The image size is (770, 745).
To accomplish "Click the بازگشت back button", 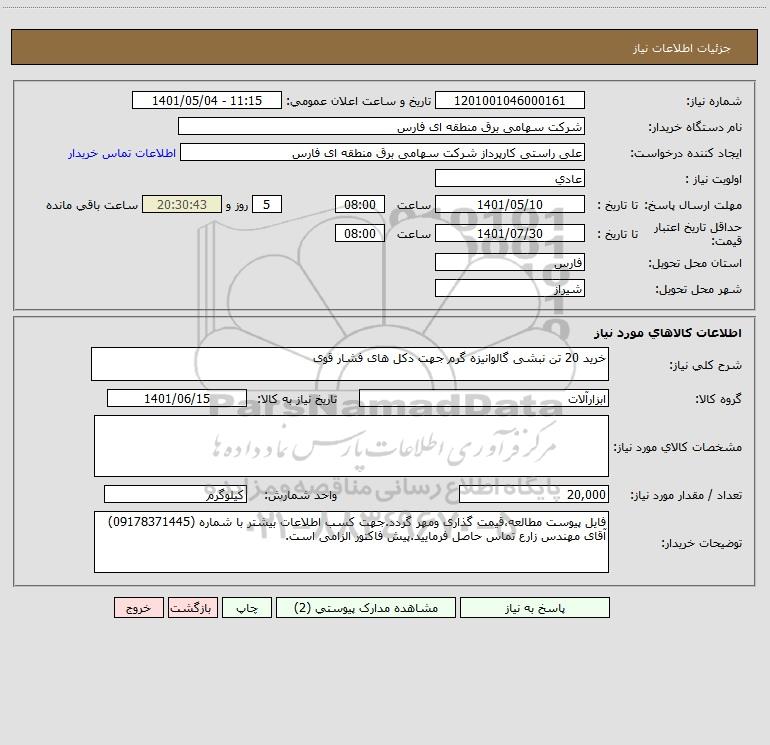I will pyautogui.click(x=192, y=607).
